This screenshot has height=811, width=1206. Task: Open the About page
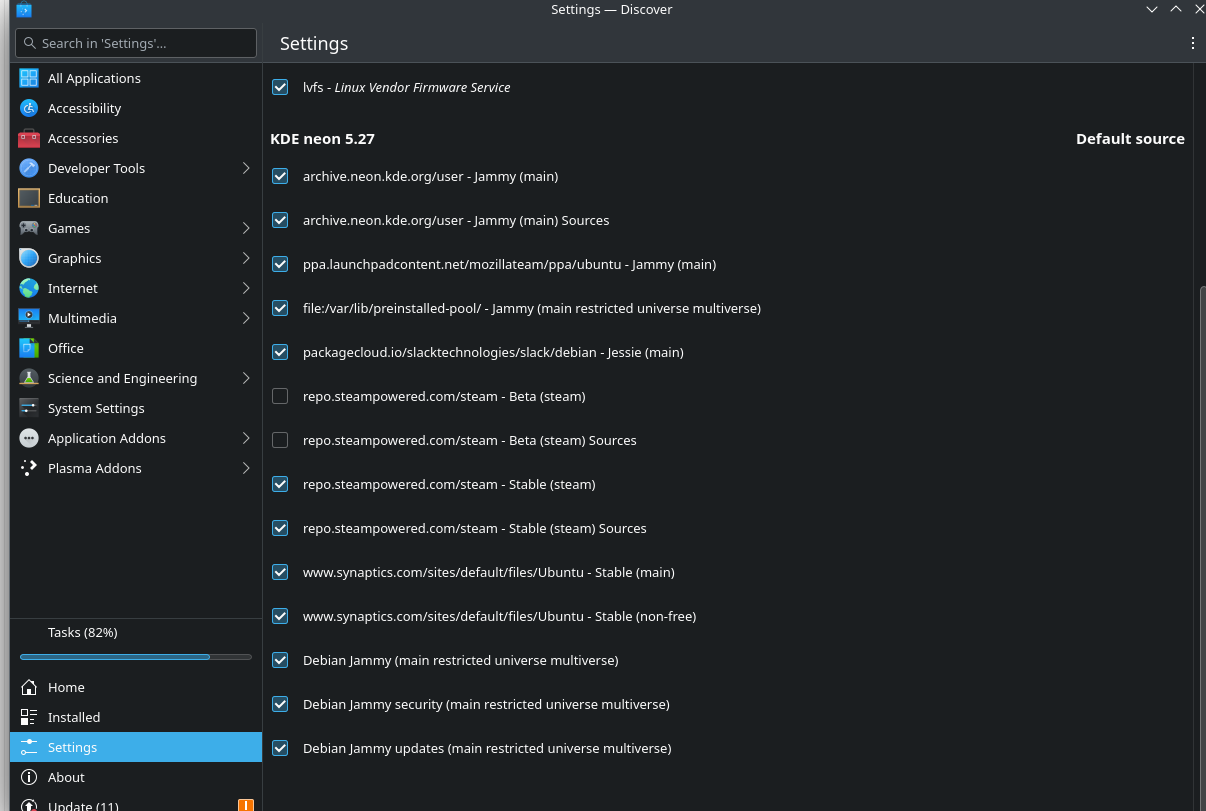point(136,777)
